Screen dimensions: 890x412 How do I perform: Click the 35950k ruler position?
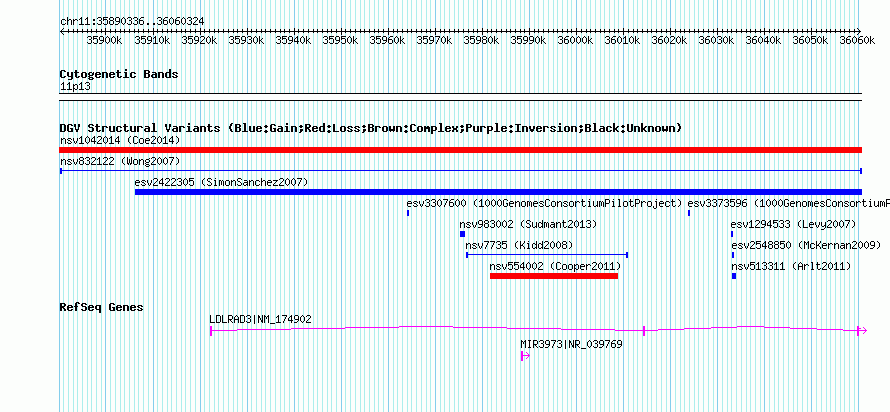pyautogui.click(x=339, y=40)
